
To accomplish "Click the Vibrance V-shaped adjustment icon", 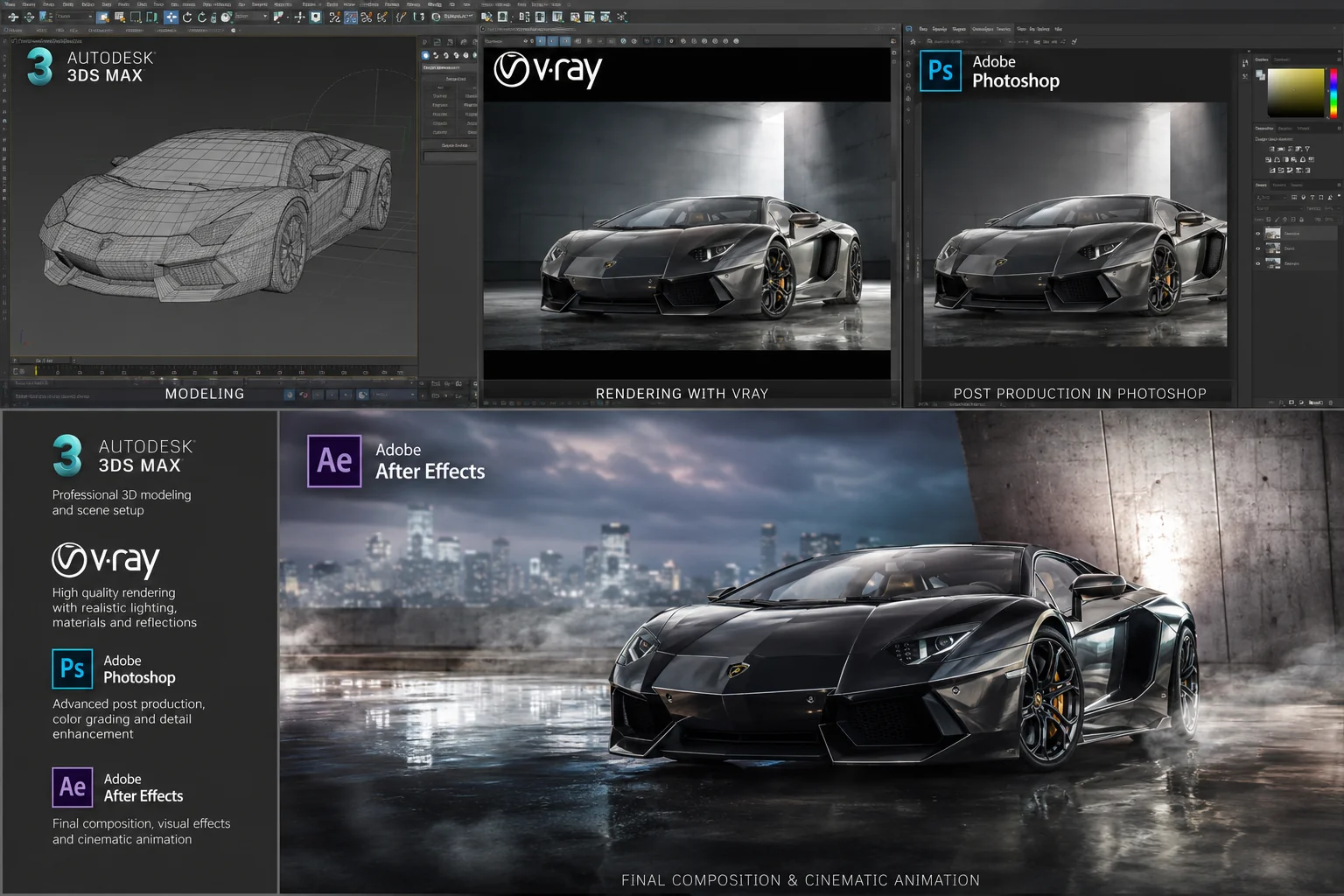I will [x=1307, y=149].
